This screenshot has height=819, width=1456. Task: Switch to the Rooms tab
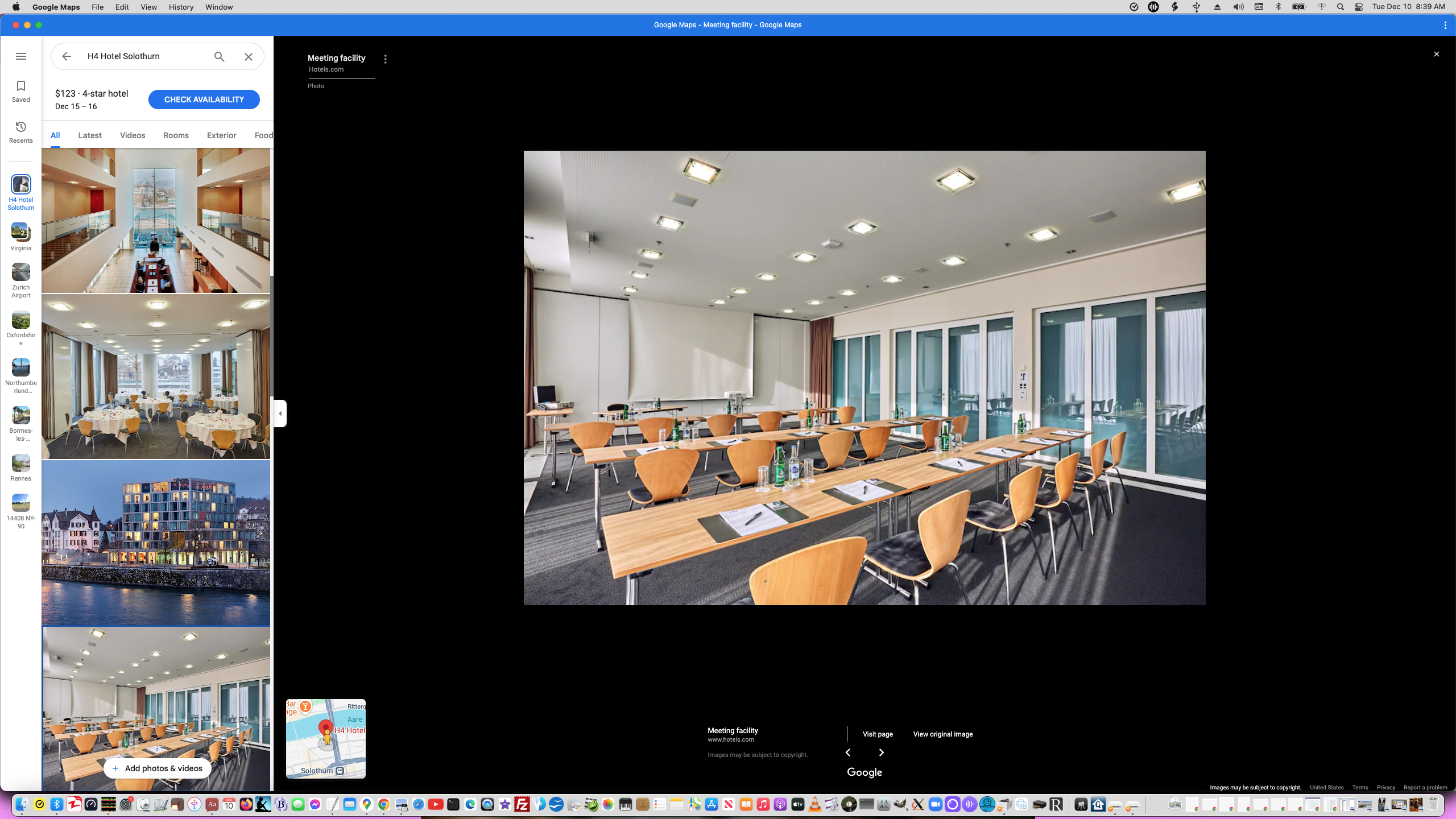click(175, 135)
